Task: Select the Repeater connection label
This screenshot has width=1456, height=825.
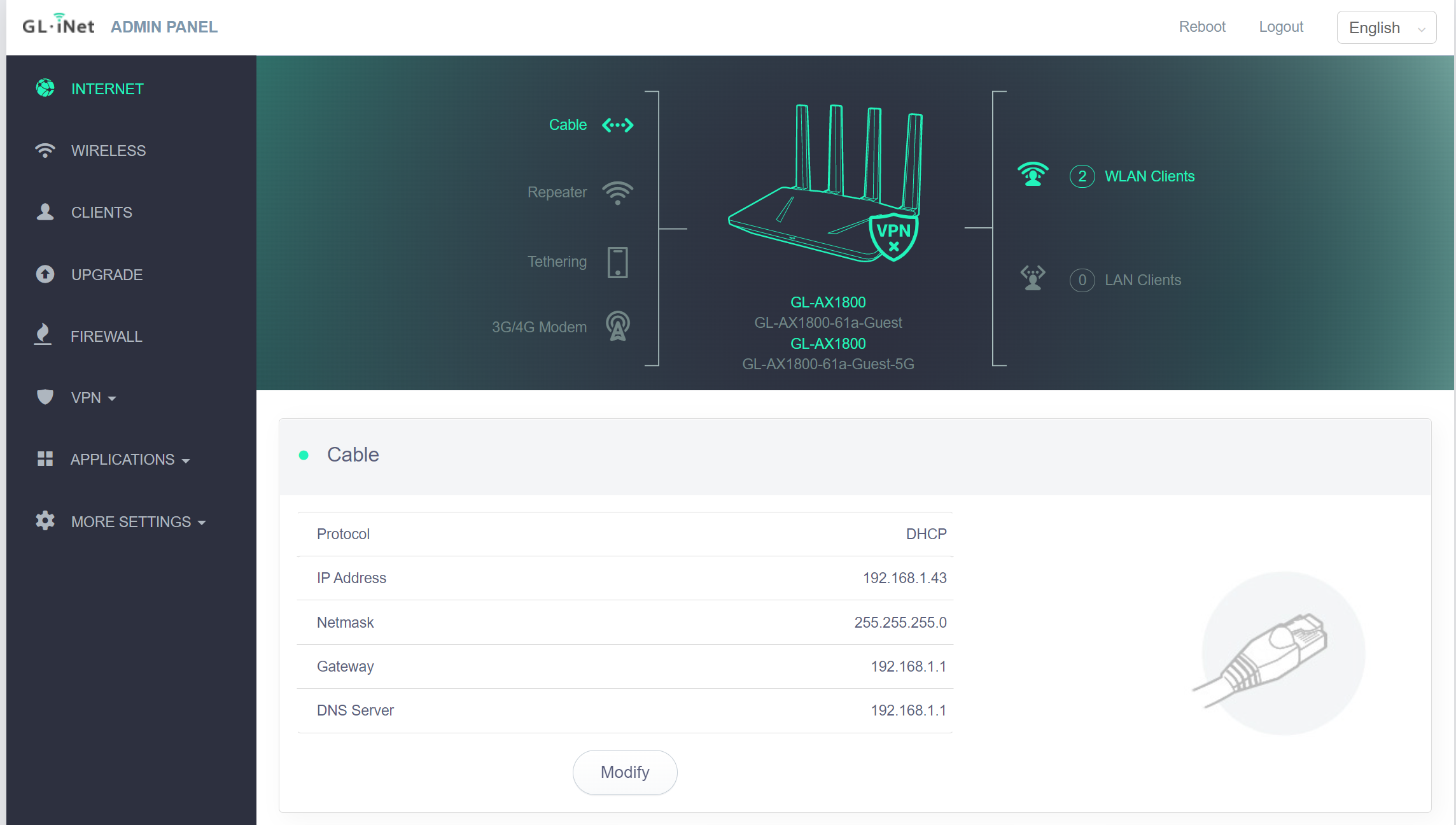Action: (557, 192)
